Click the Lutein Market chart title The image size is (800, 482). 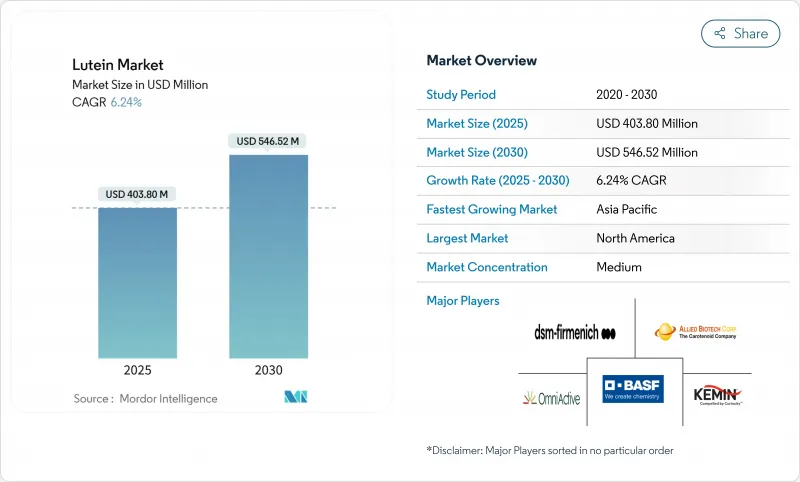click(x=118, y=65)
